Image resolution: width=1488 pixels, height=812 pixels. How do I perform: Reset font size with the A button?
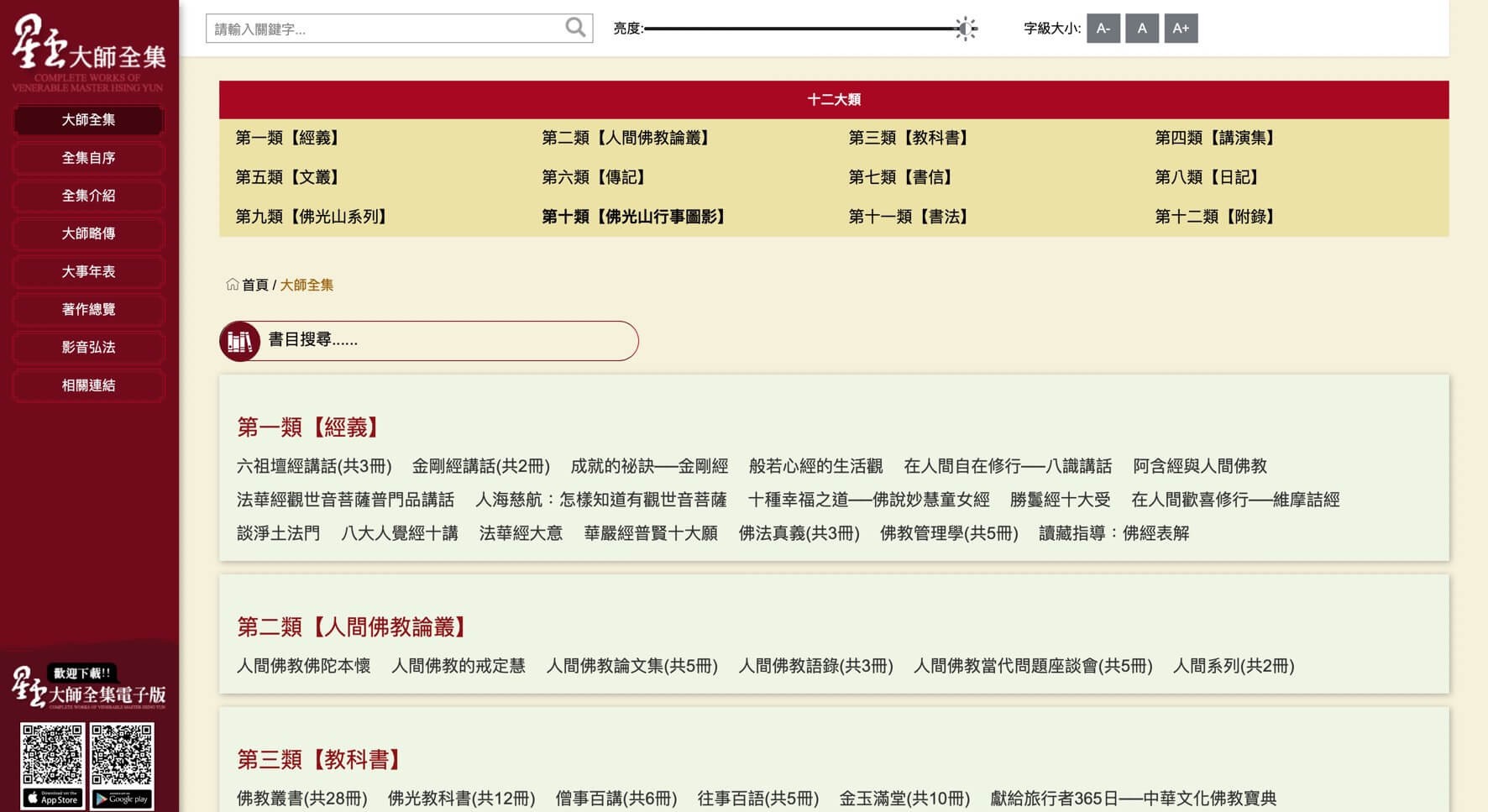(1141, 29)
